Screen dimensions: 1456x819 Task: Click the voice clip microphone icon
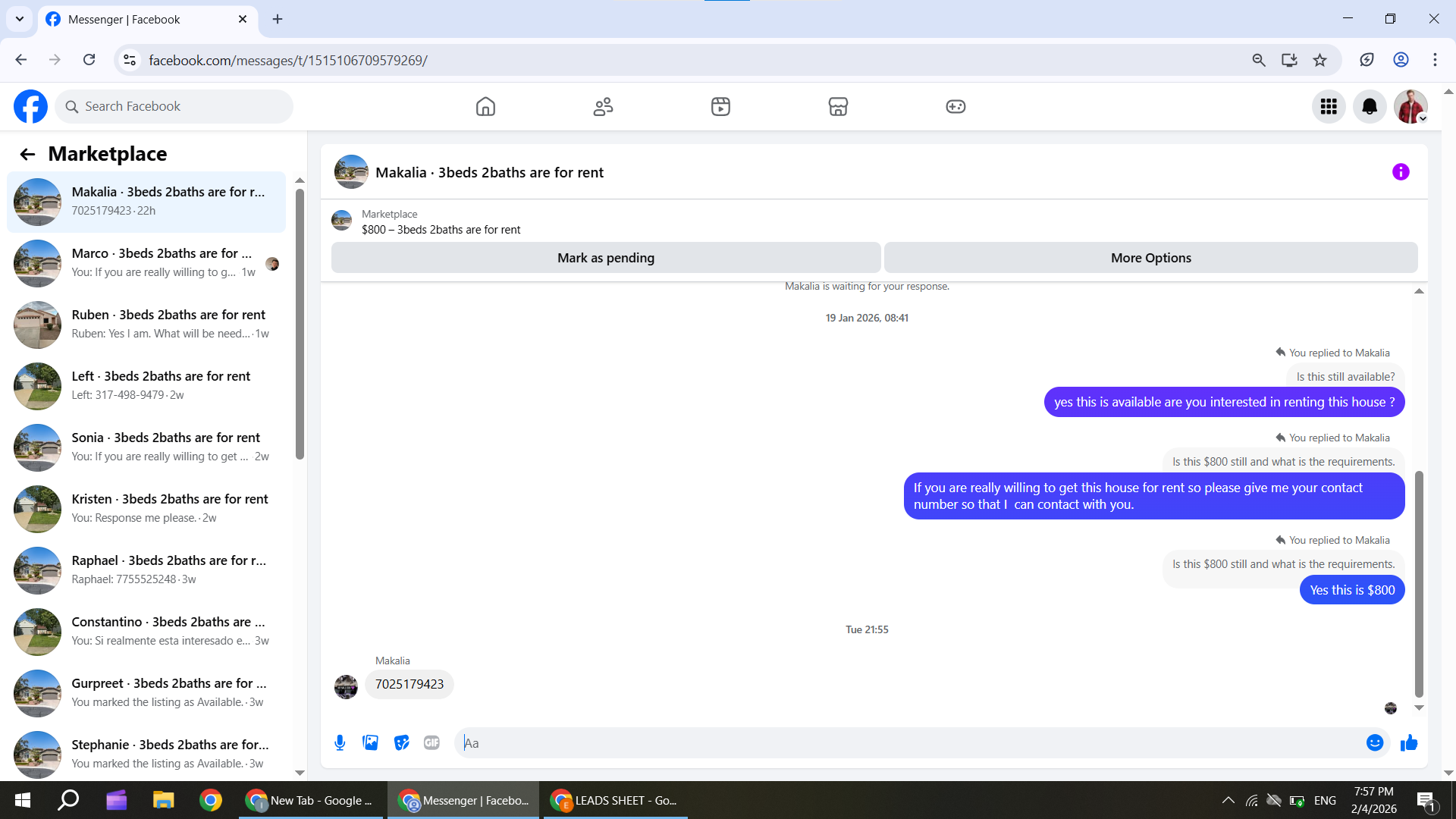[x=340, y=743]
